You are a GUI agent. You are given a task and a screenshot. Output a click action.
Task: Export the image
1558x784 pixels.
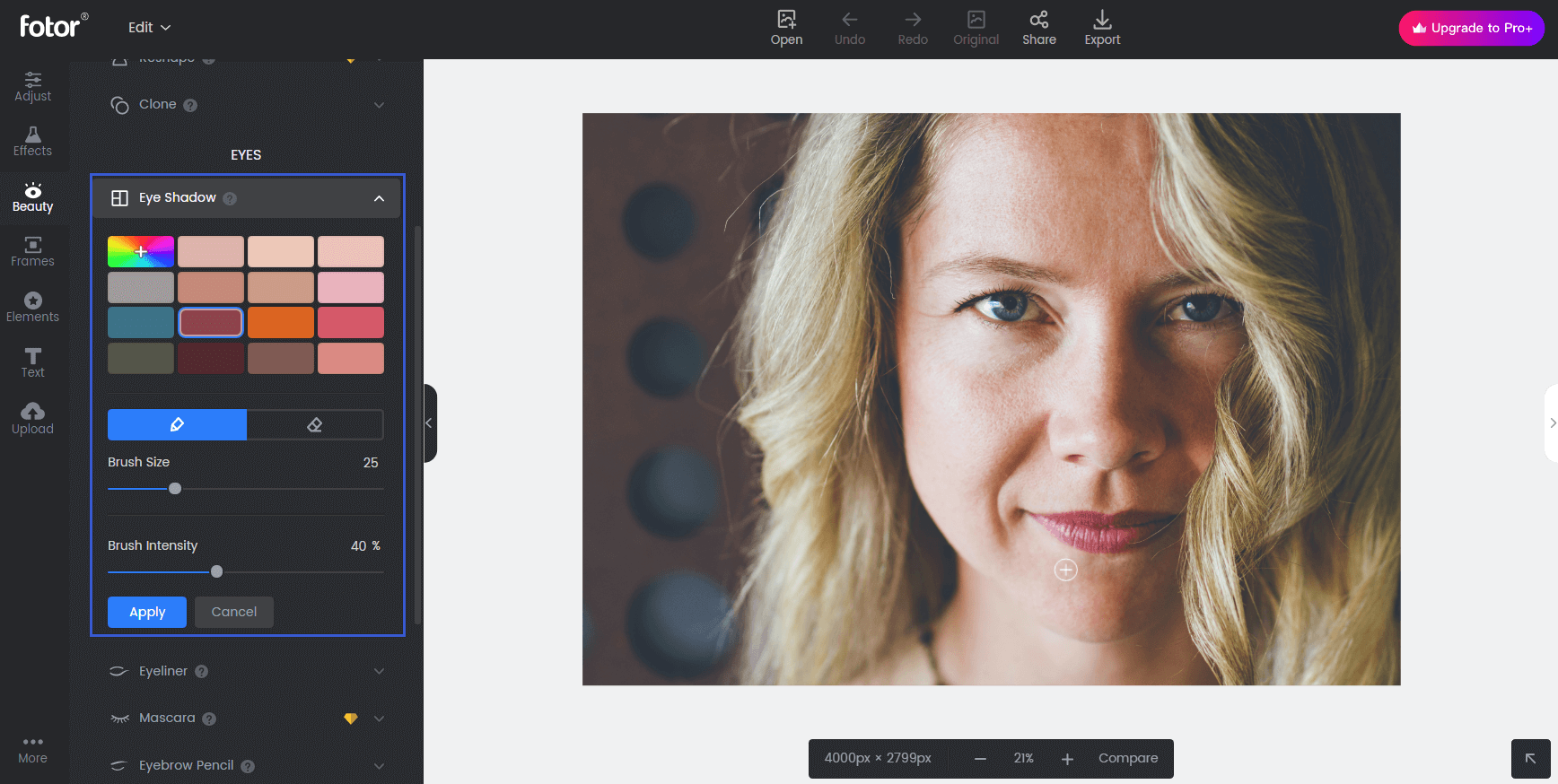1102,28
